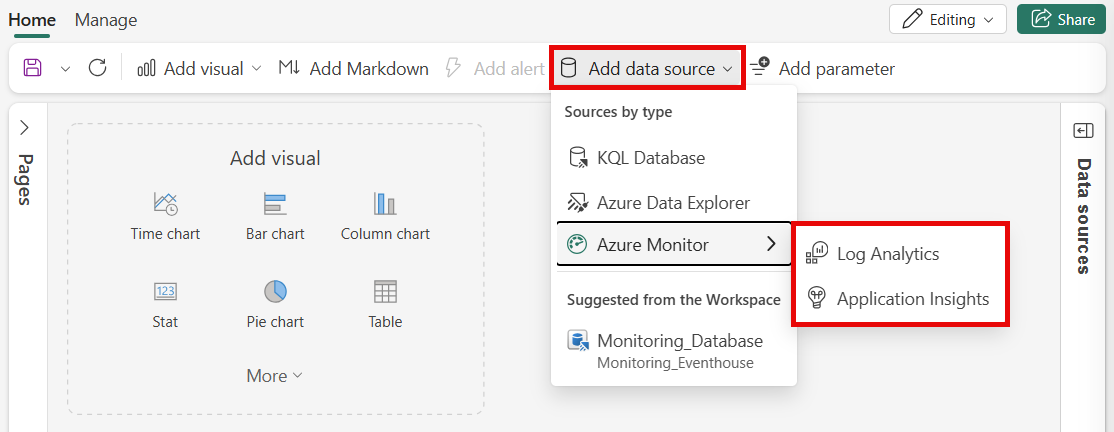Click the Add parameter filter icon
The width and height of the screenshot is (1114, 432).
(759, 68)
